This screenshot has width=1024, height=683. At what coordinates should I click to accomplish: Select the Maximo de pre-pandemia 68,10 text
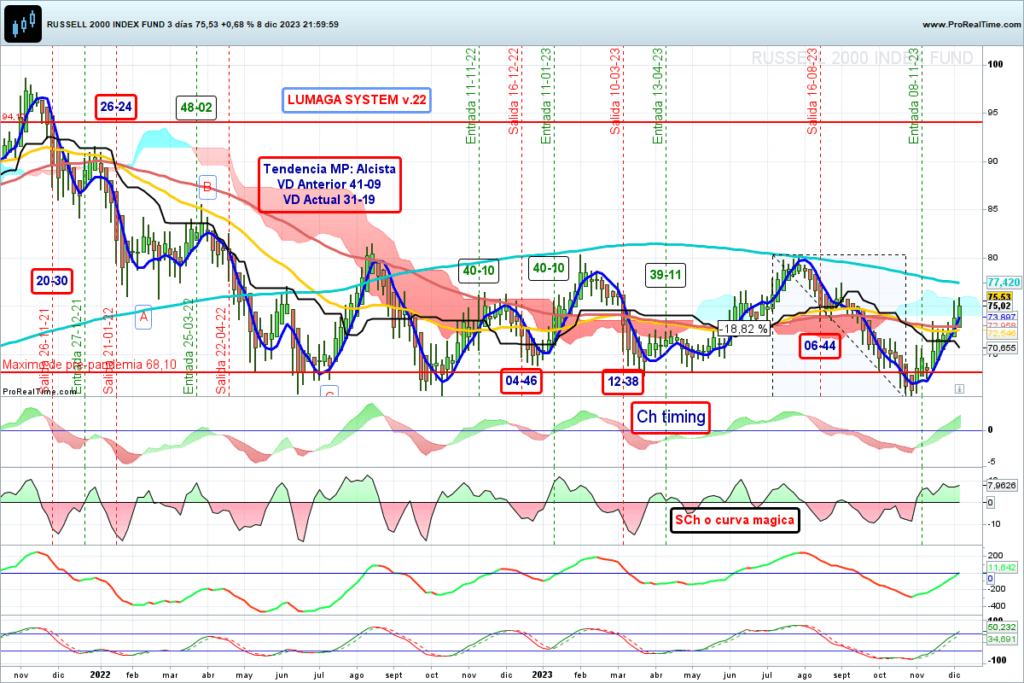(x=89, y=364)
